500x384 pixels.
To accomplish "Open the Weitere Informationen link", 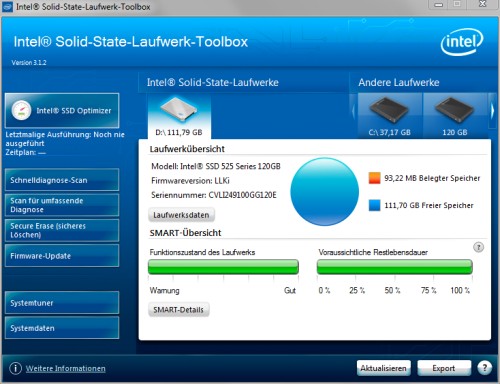I will pyautogui.click(x=66, y=368).
